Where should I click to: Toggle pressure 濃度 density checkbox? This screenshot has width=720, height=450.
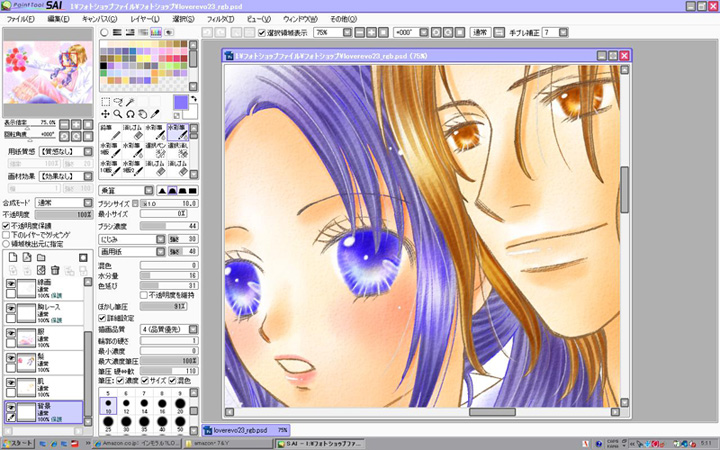[120, 381]
